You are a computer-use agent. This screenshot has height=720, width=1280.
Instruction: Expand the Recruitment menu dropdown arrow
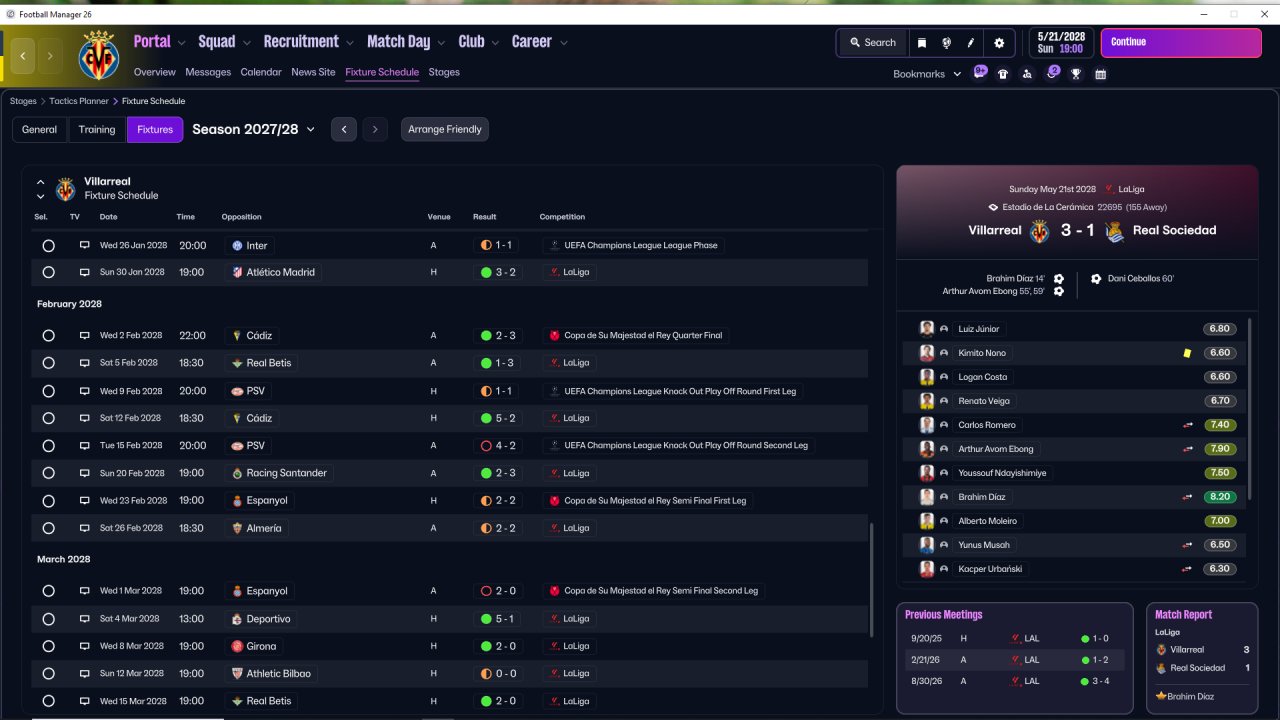click(x=350, y=43)
